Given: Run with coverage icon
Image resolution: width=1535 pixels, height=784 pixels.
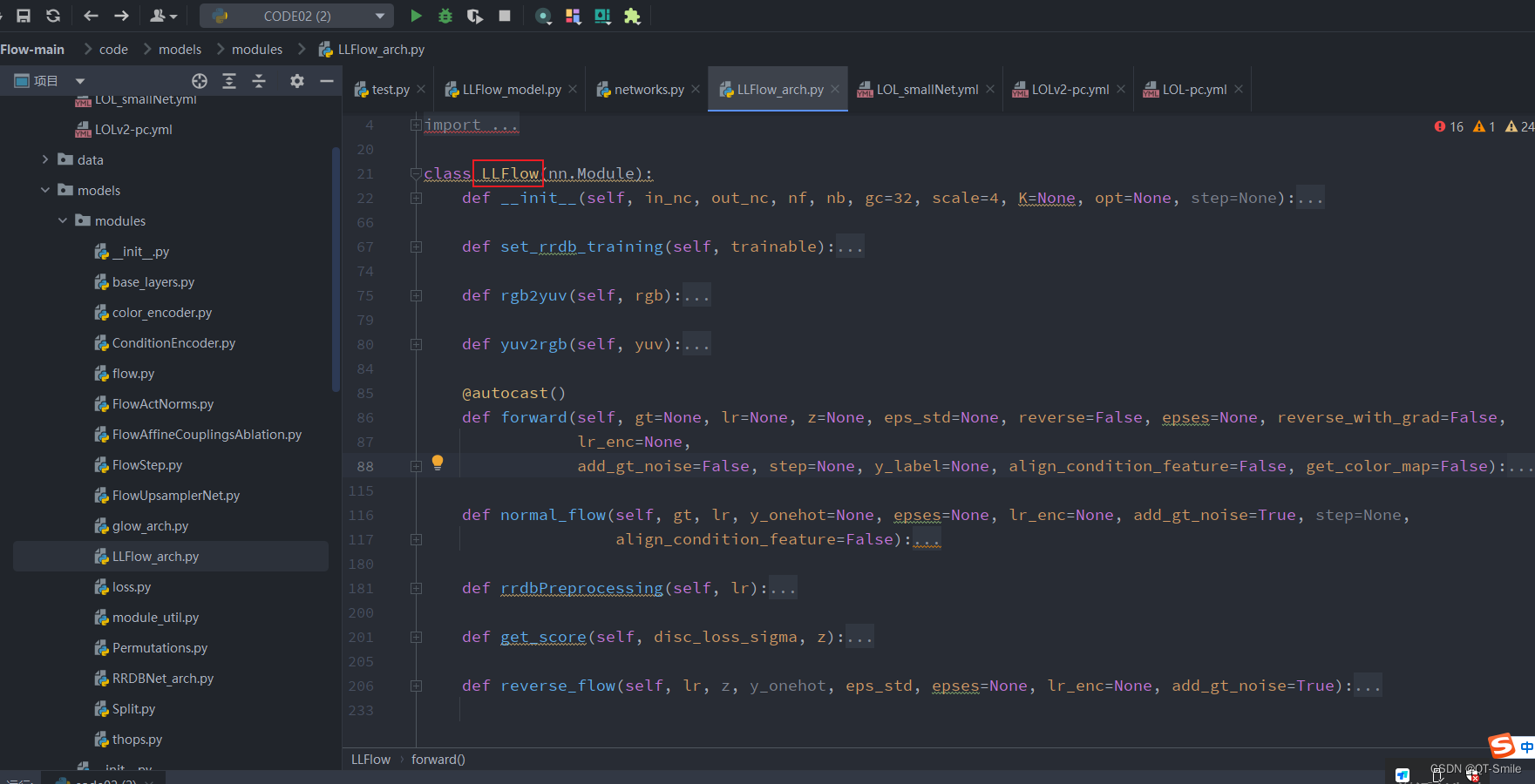Looking at the screenshot, I should click(475, 16).
